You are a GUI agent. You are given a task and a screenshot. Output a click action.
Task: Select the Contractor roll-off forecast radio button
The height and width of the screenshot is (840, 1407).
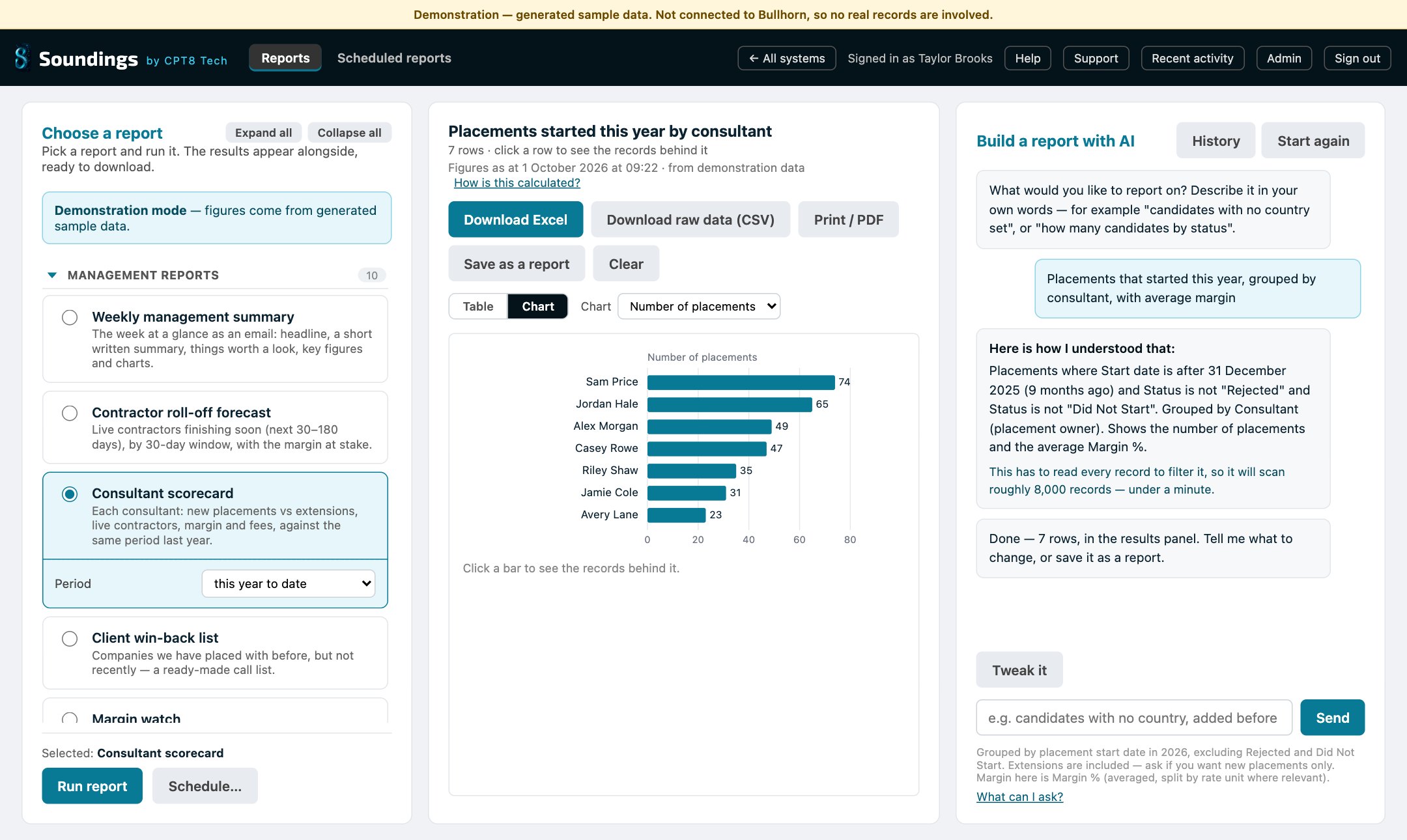tap(70, 413)
